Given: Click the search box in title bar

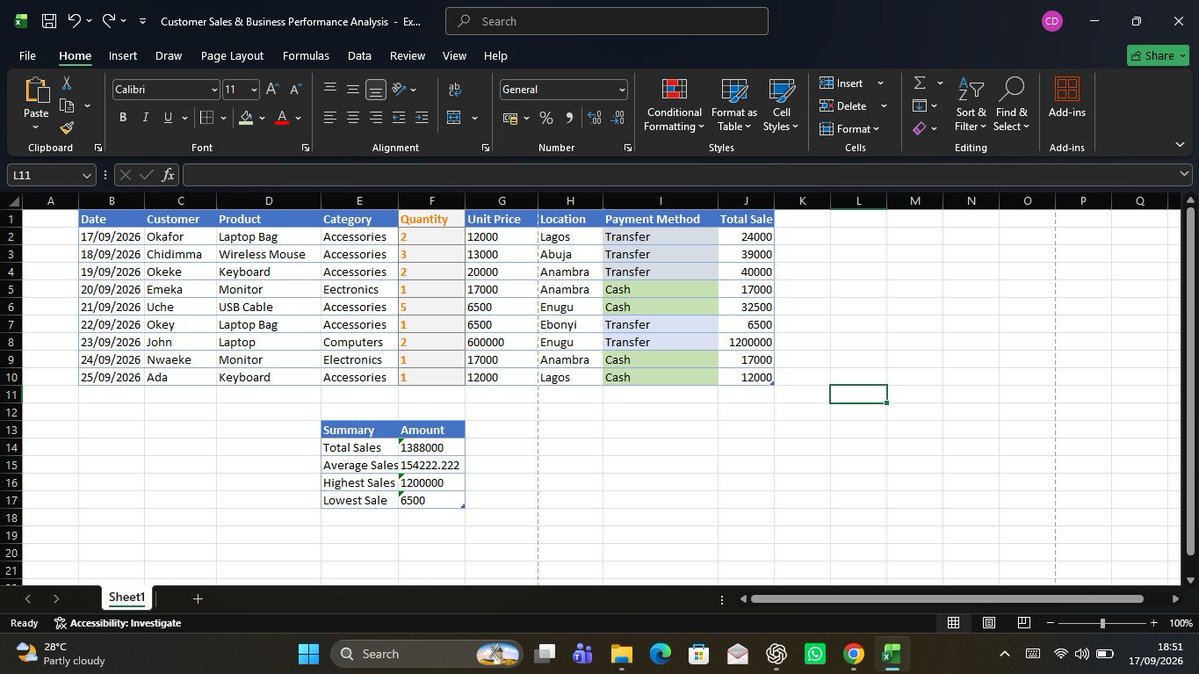Looking at the screenshot, I should click(x=606, y=21).
